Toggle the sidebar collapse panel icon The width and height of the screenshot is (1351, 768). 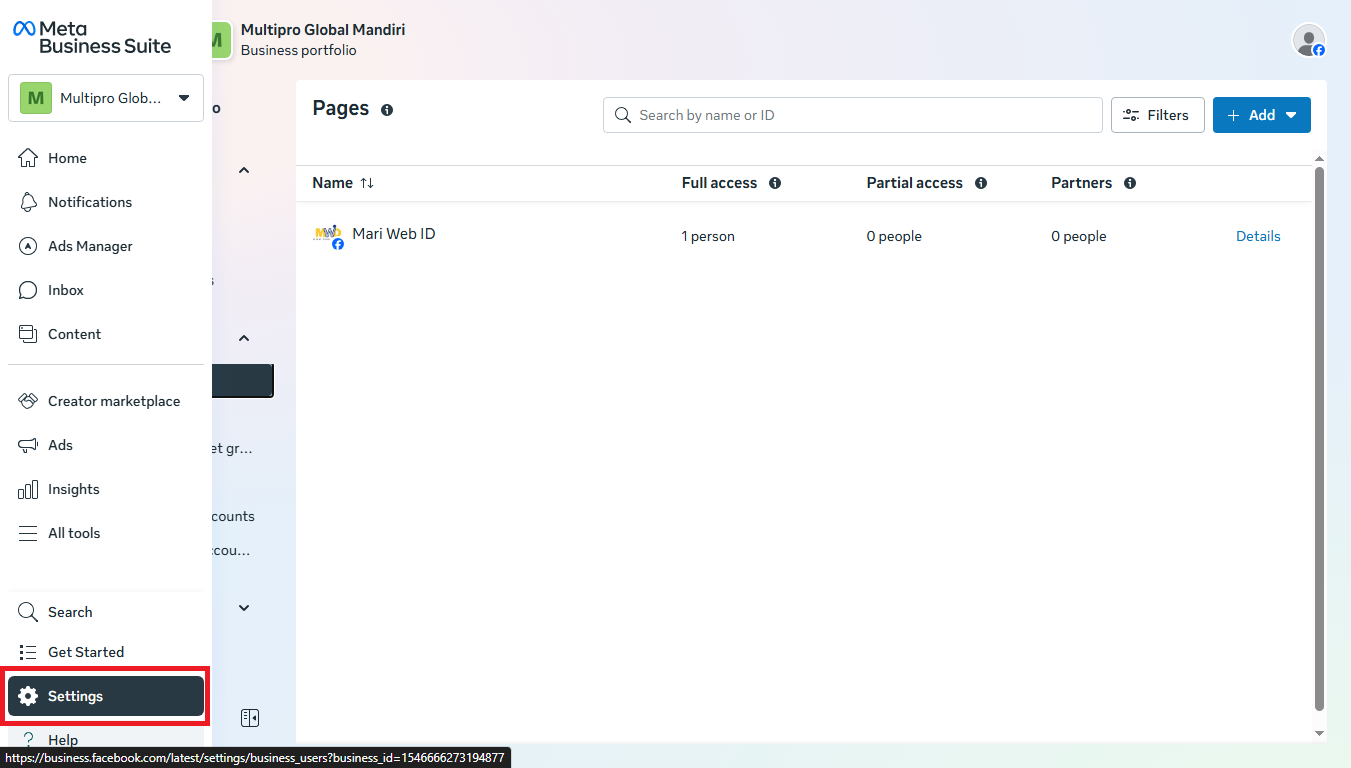tap(250, 718)
